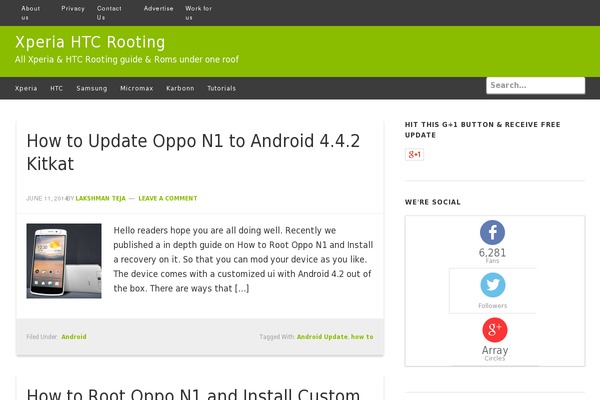Select the Karbonn category menu
The width and height of the screenshot is (600, 400).
[x=180, y=88]
